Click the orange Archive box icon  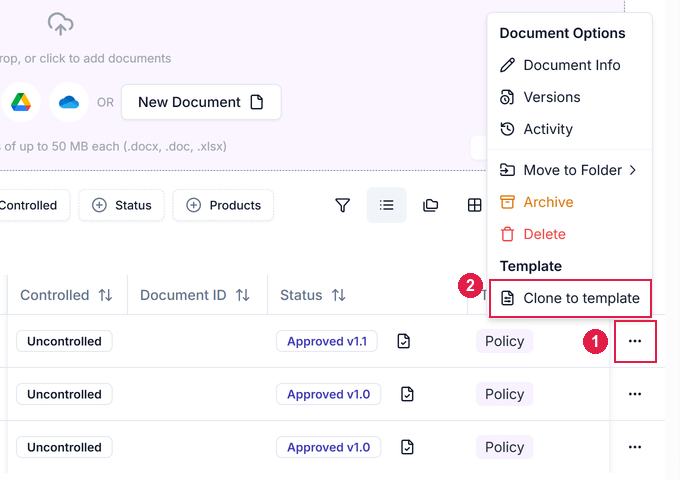507,202
